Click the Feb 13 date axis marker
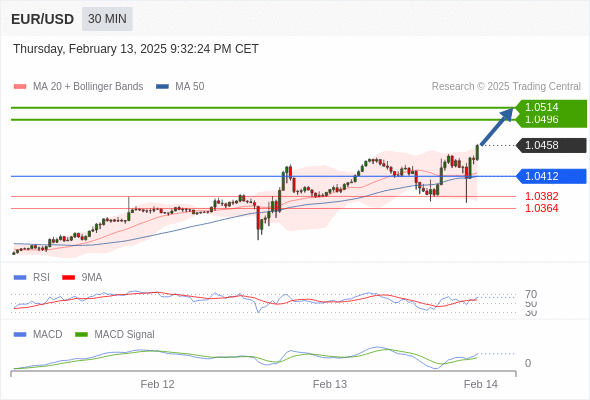 coord(330,384)
